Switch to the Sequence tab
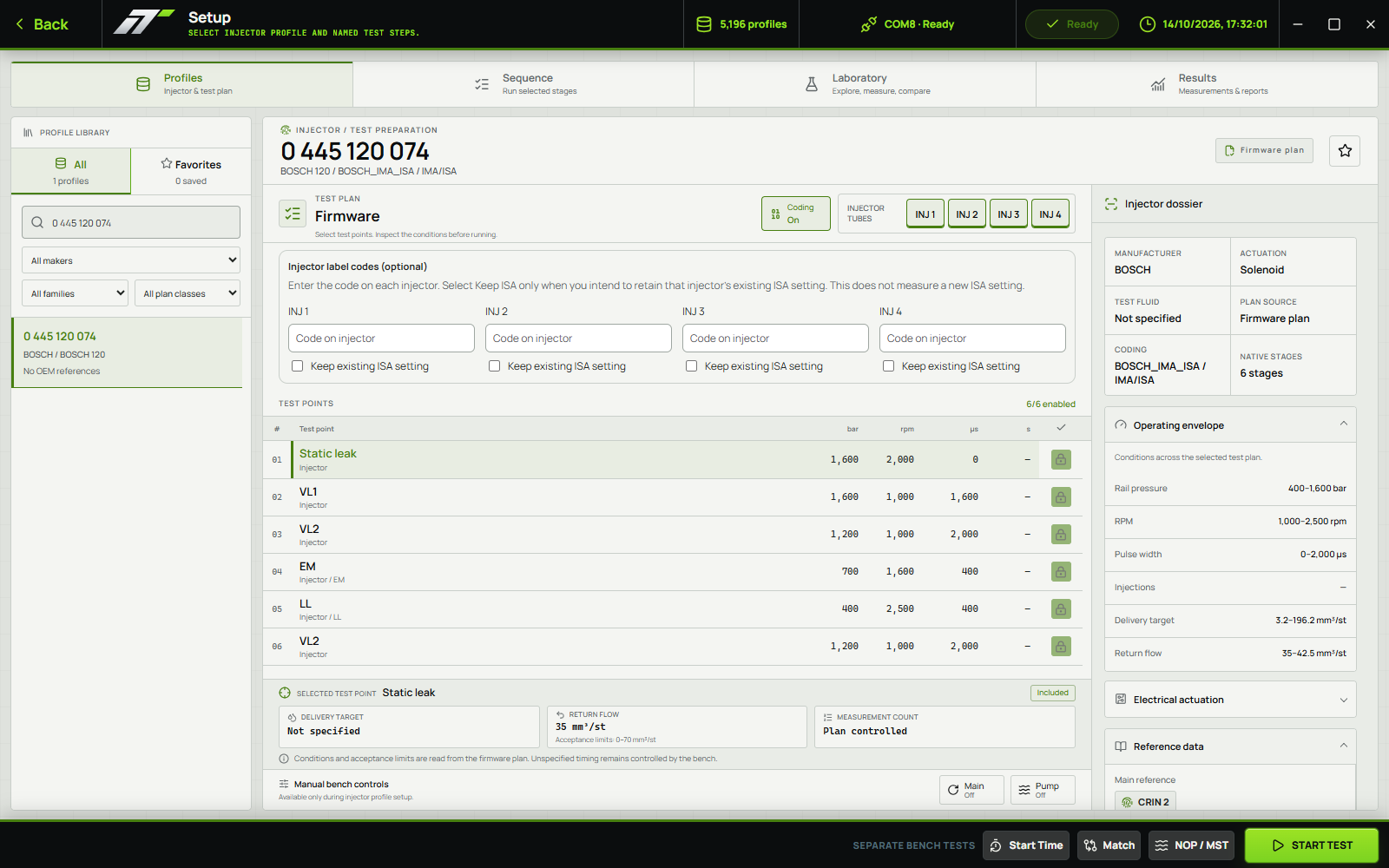Image resolution: width=1389 pixels, height=868 pixels. tap(523, 84)
